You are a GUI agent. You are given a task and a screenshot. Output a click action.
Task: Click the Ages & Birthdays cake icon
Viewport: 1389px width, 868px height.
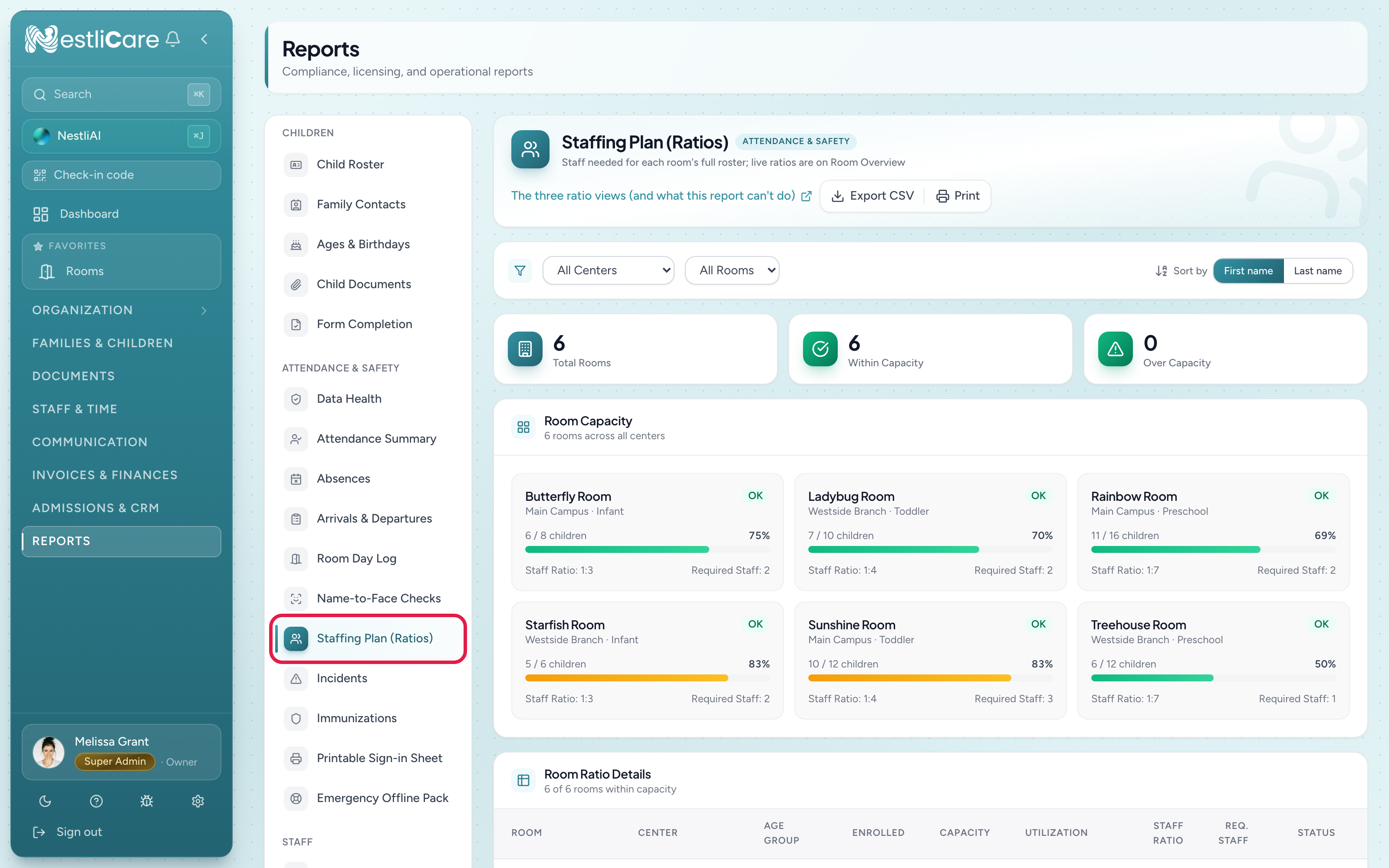[296, 244]
